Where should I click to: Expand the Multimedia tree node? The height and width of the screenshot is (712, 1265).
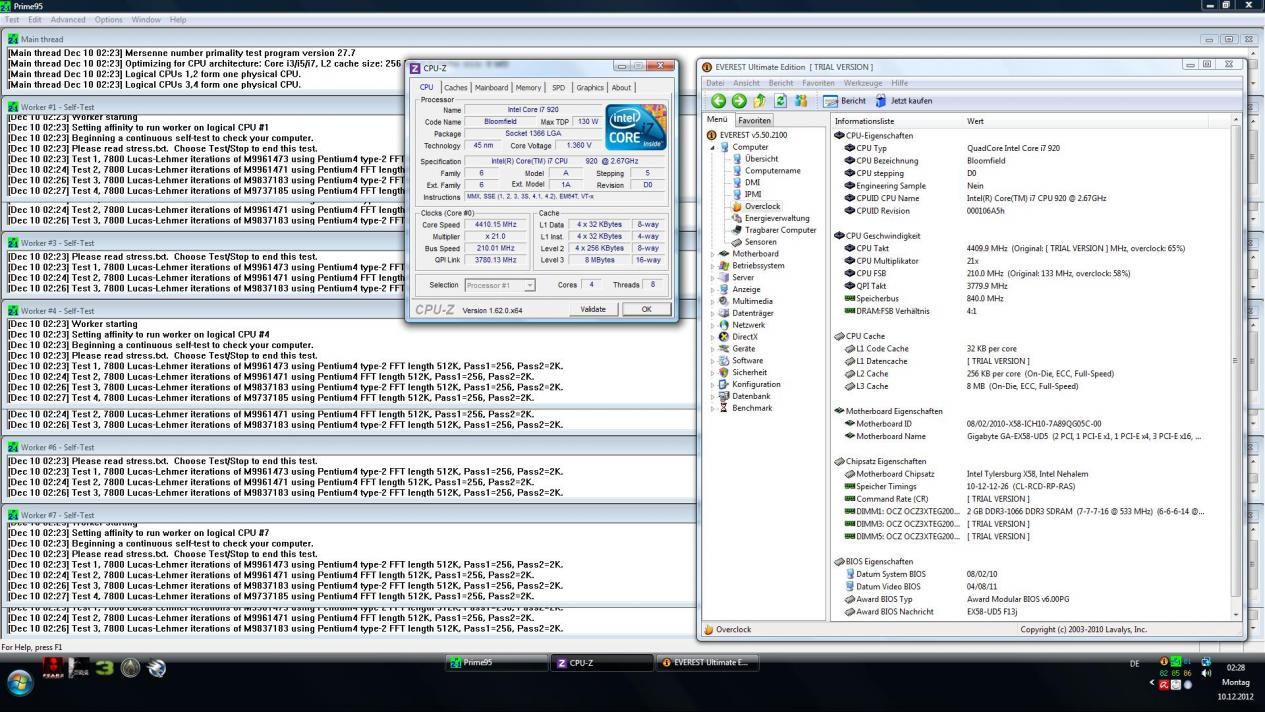[x=713, y=301]
